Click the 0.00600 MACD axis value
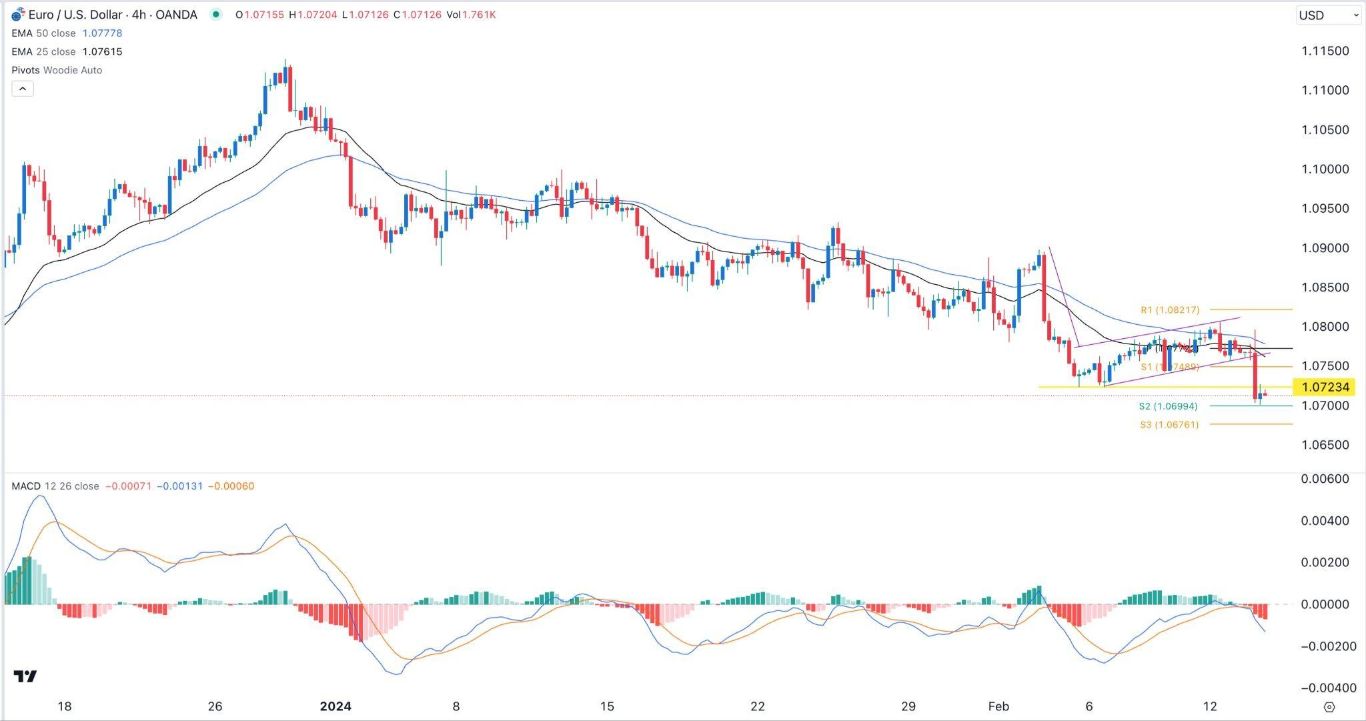1366x721 pixels. pos(1327,479)
